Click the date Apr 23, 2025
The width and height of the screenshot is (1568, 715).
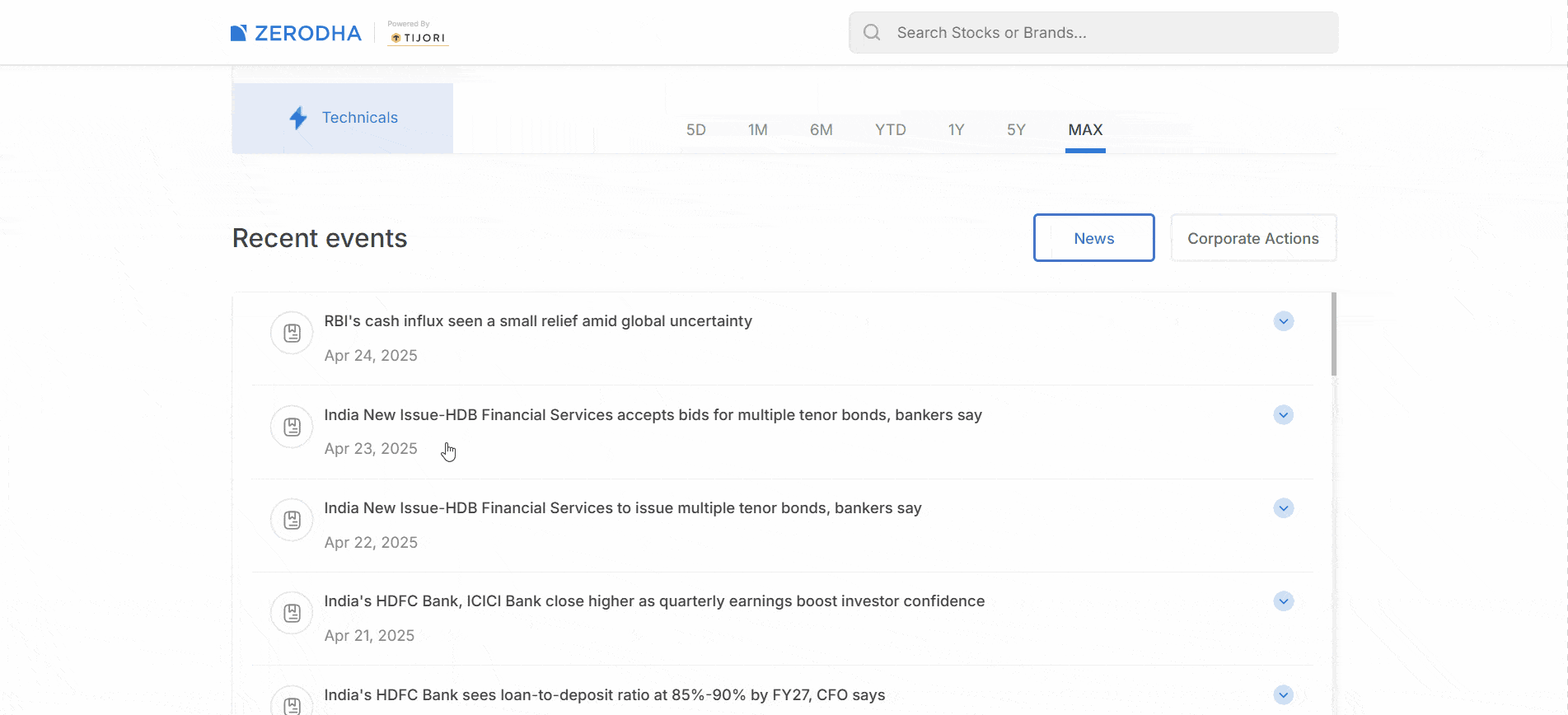point(371,449)
